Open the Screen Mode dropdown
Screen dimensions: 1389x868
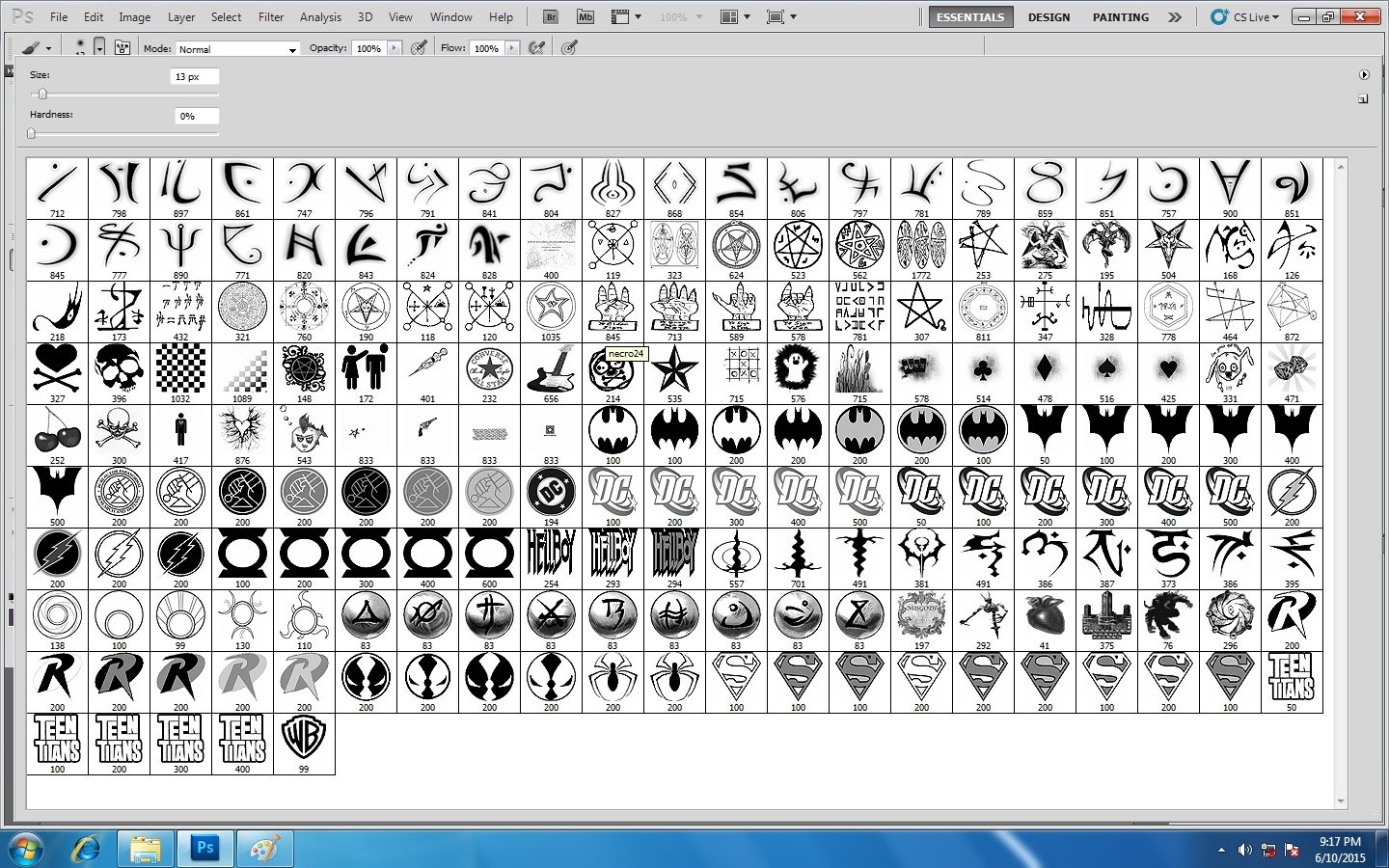(x=781, y=16)
